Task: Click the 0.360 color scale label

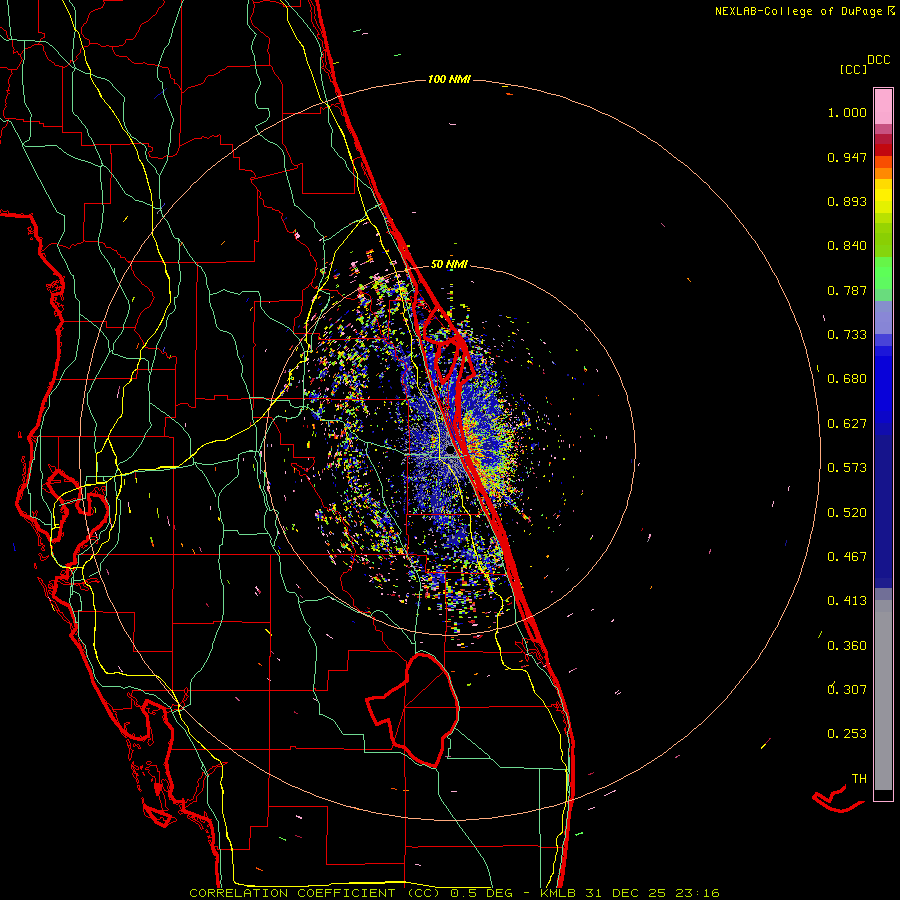Action: click(x=847, y=646)
